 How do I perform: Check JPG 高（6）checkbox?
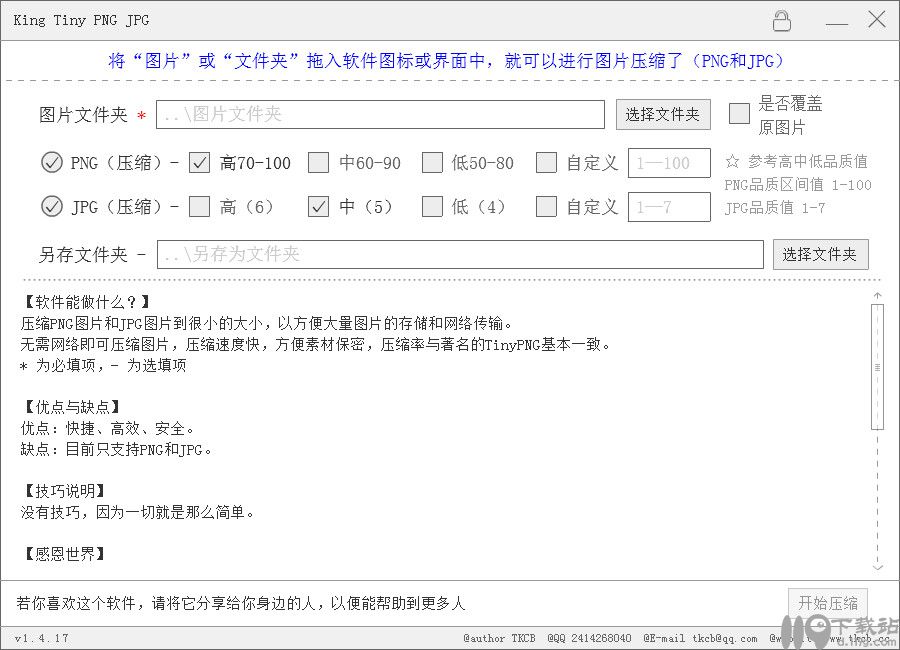click(x=199, y=207)
